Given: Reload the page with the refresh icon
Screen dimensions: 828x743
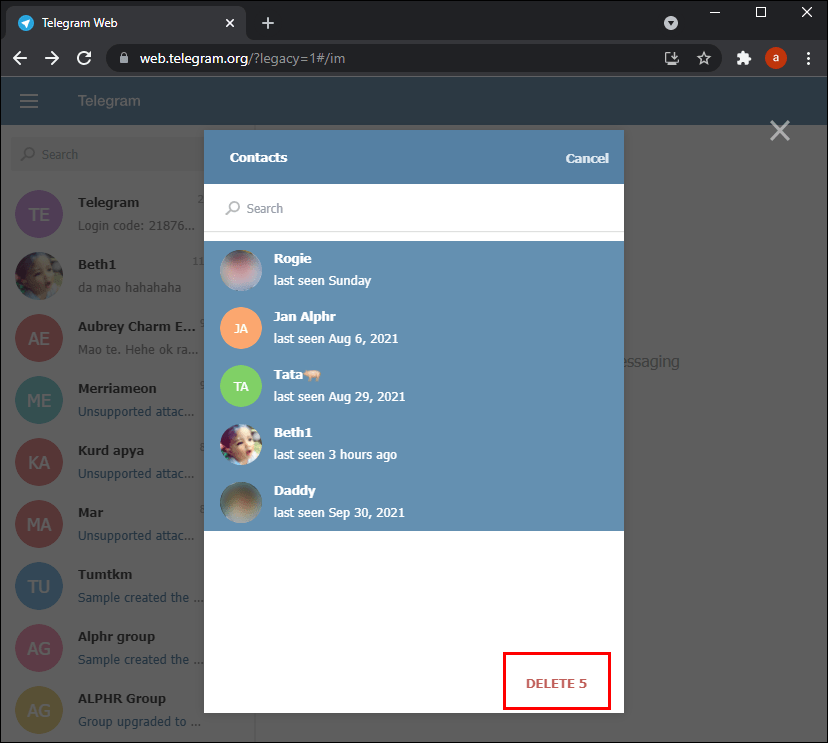Looking at the screenshot, I should click(x=84, y=58).
